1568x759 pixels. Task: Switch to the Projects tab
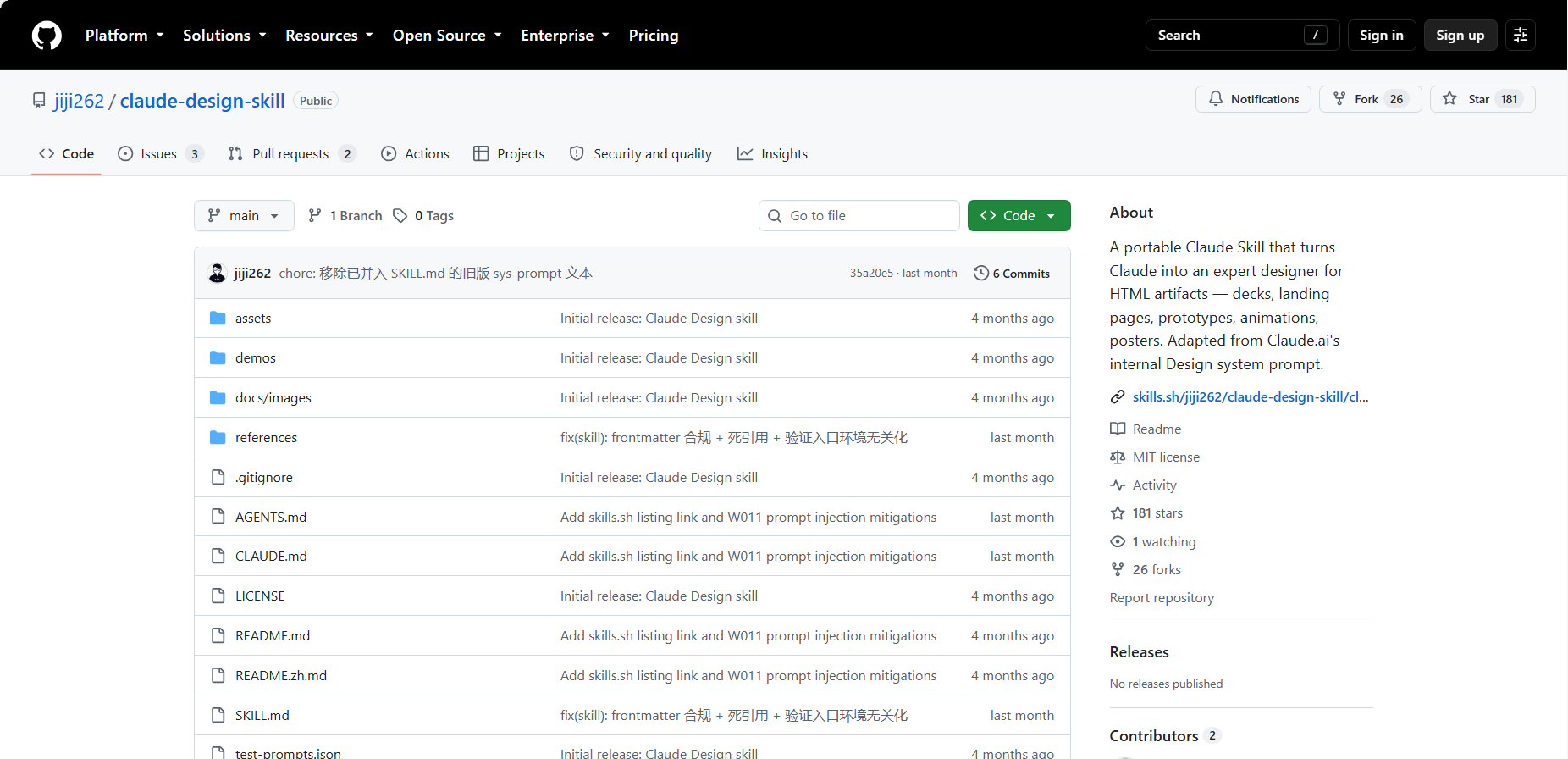click(509, 154)
